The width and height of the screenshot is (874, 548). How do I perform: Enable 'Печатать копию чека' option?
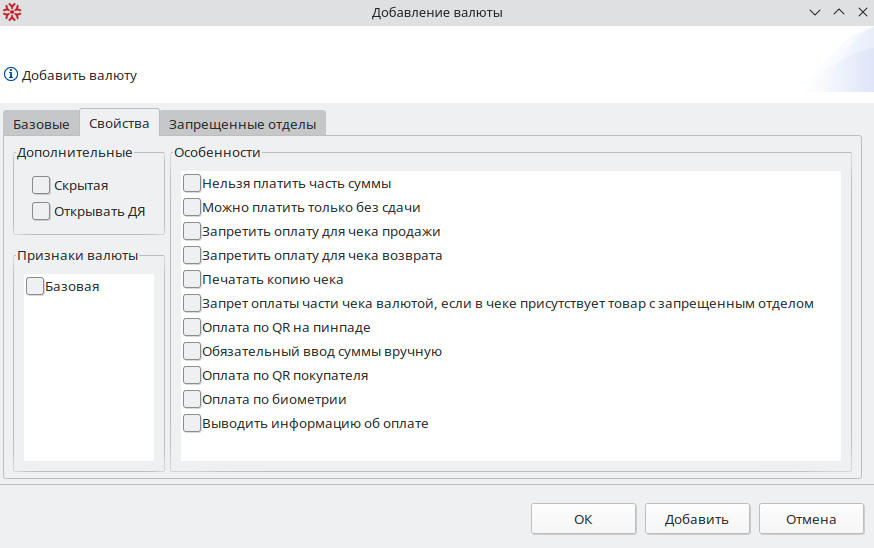[193, 280]
